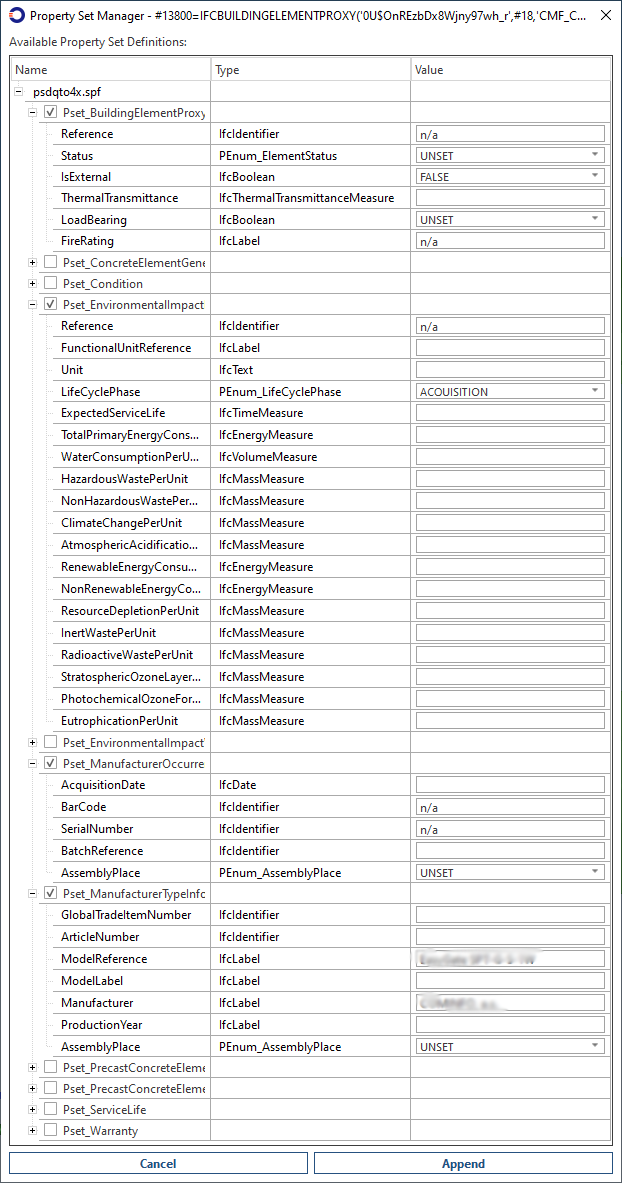
Task: Check the Pset_Warranty property set
Action: coord(50,1131)
